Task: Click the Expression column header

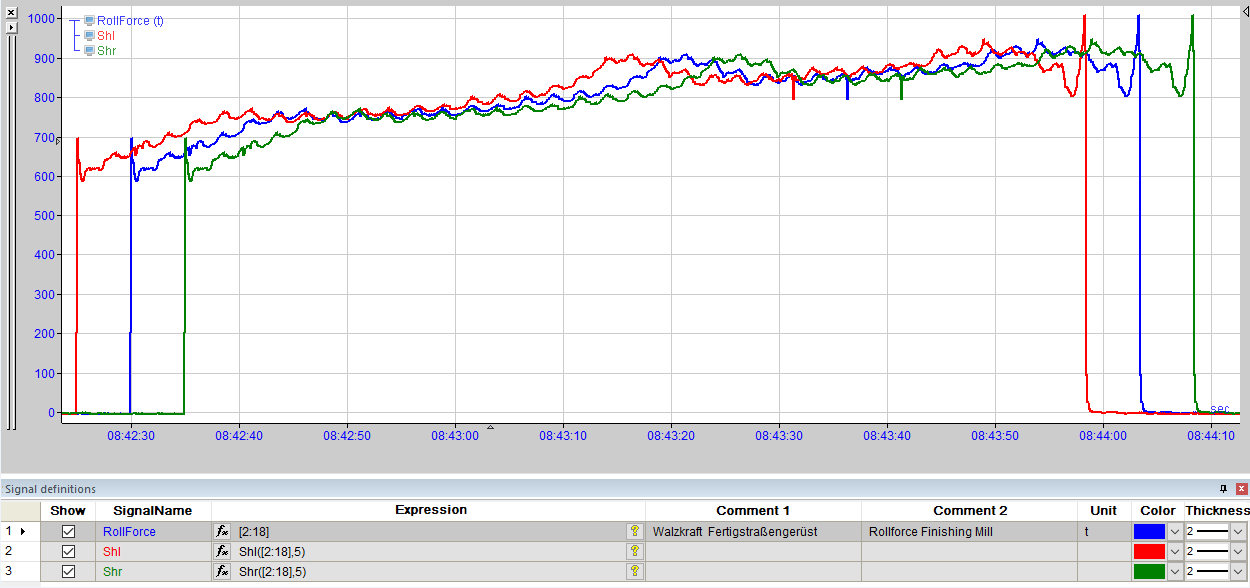Action: point(431,510)
